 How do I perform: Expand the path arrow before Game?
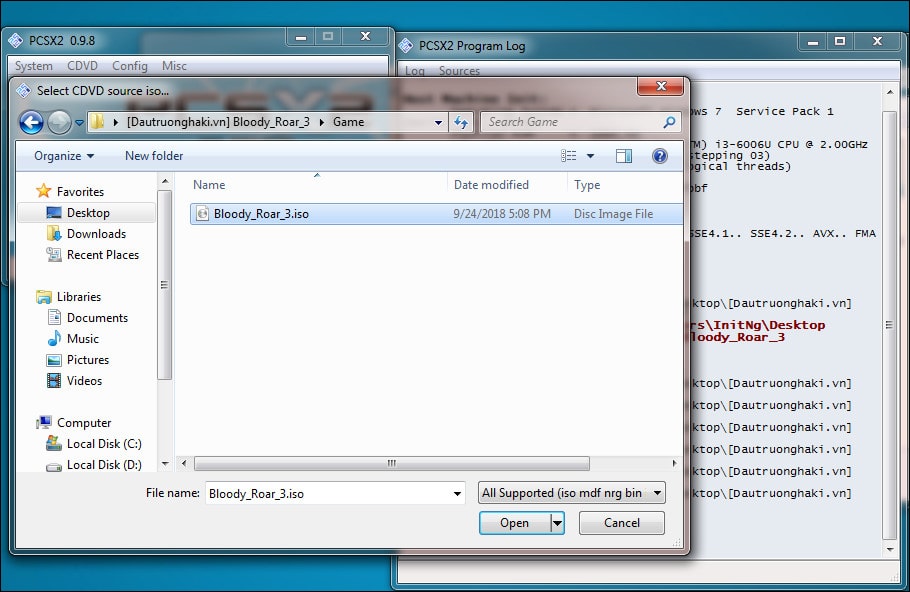coord(322,122)
